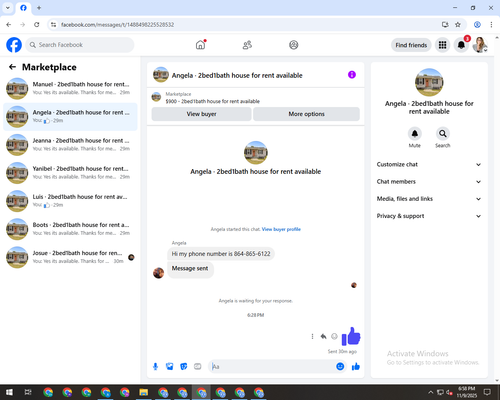Expand Chat members section
Image resolution: width=500 pixels, height=400 pixels.
pyautogui.click(x=429, y=182)
